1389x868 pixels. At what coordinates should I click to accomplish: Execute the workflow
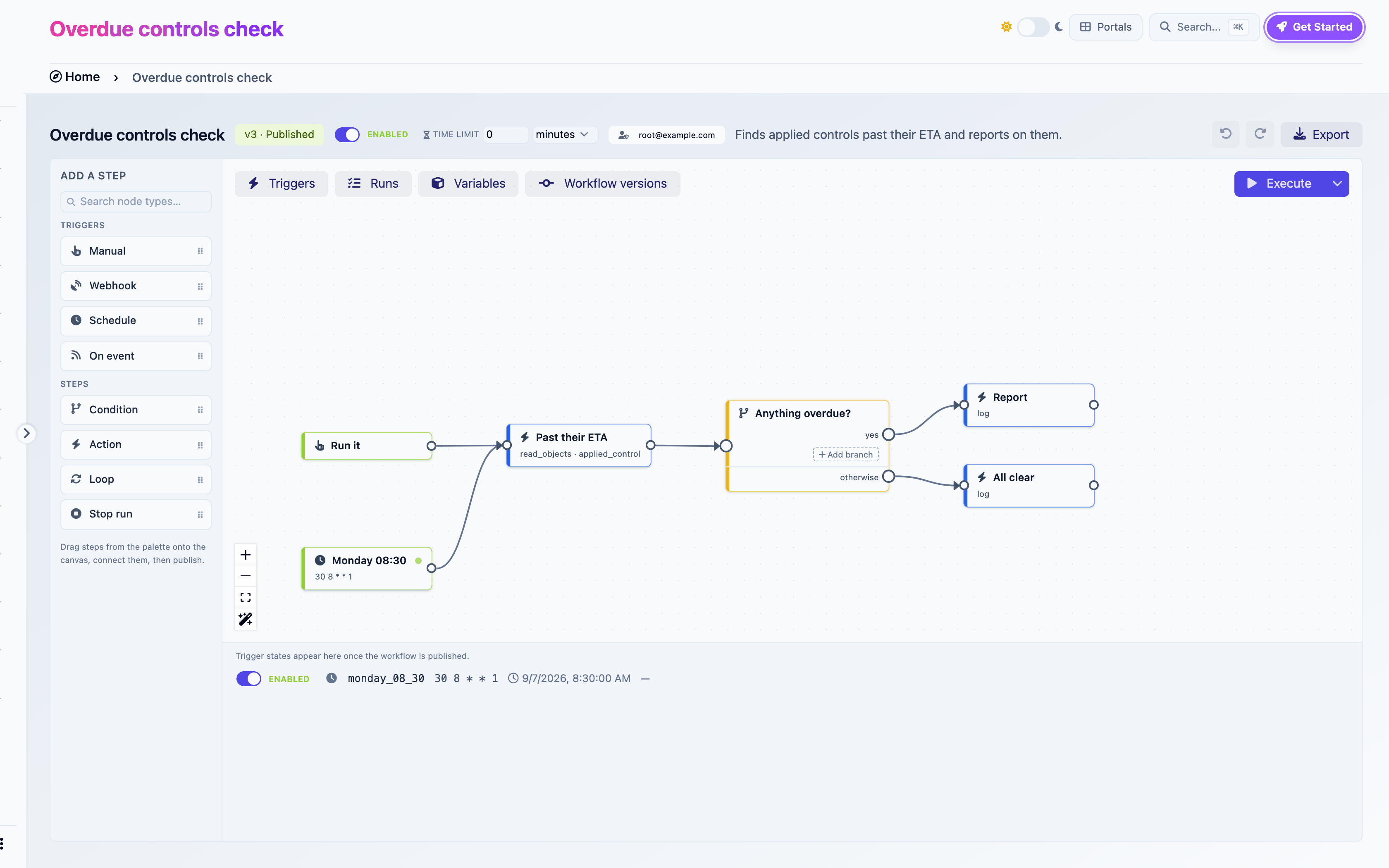pos(1280,184)
